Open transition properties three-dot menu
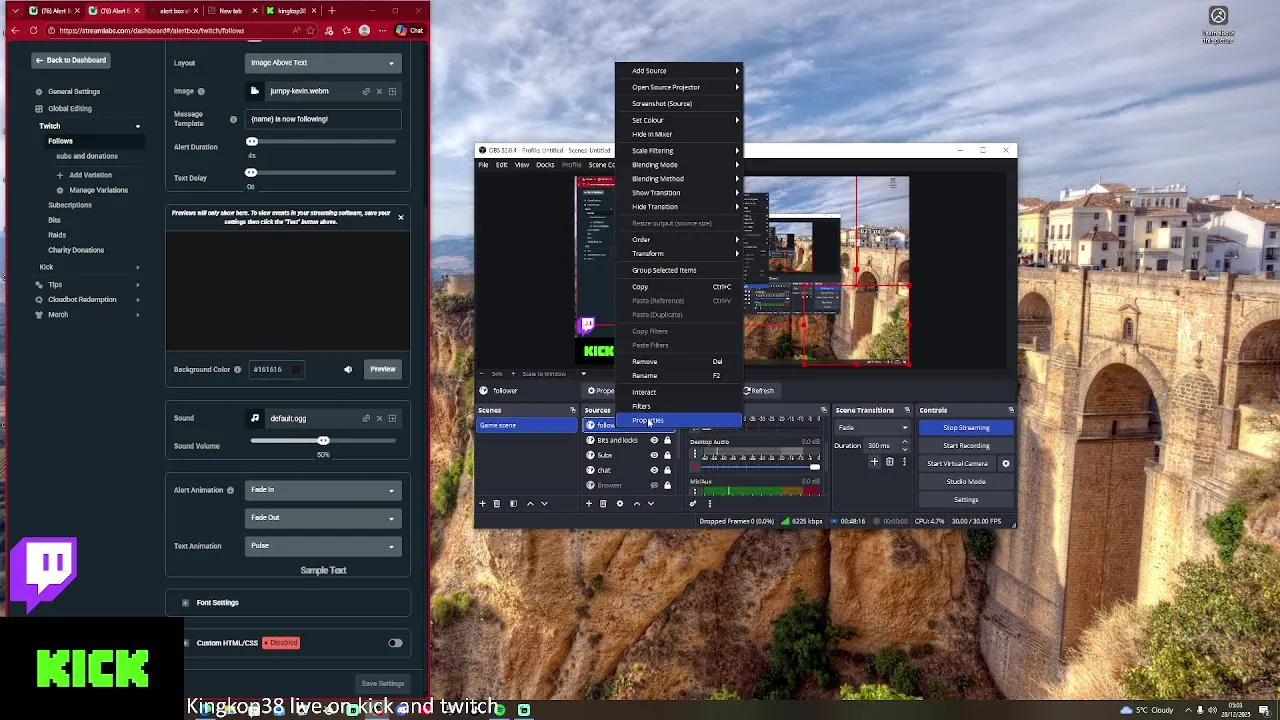This screenshot has height=720, width=1280. (904, 462)
